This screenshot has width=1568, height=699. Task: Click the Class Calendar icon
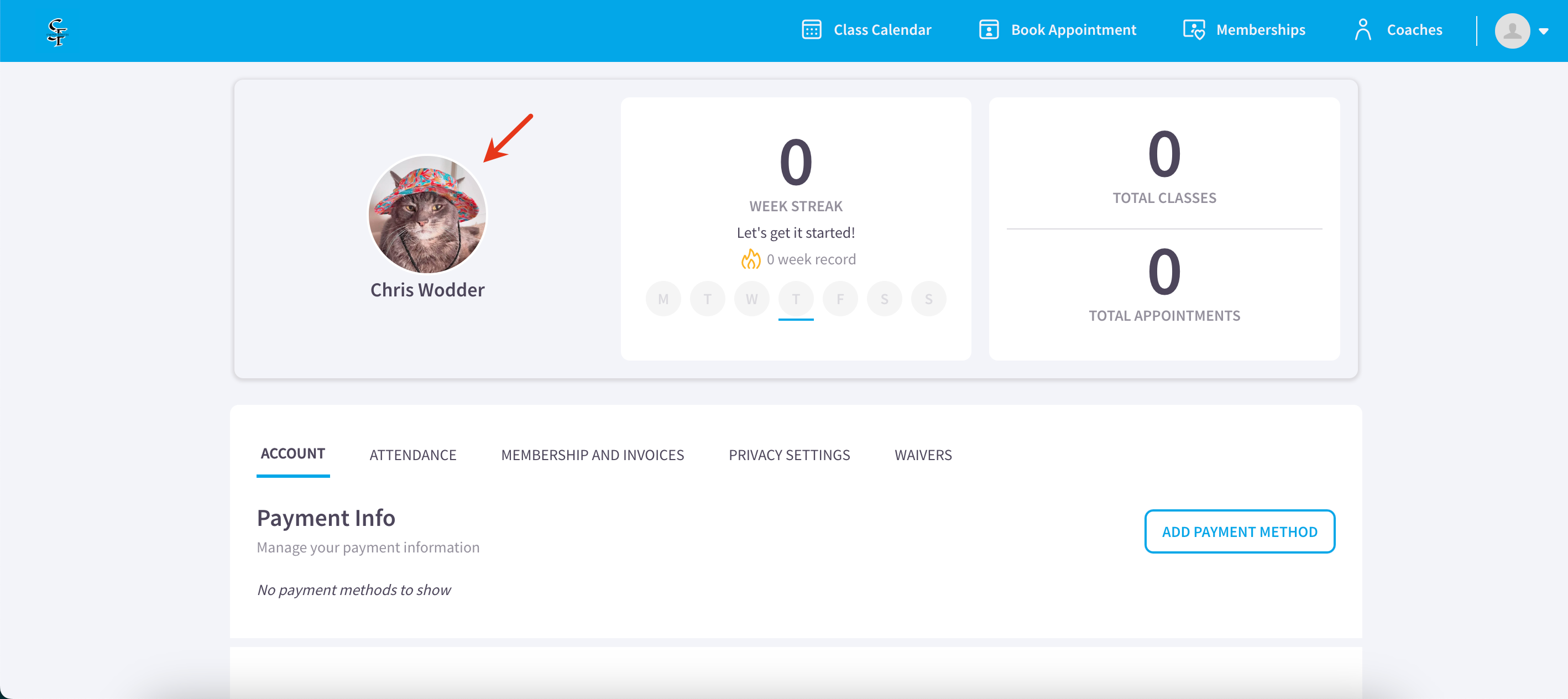click(812, 30)
